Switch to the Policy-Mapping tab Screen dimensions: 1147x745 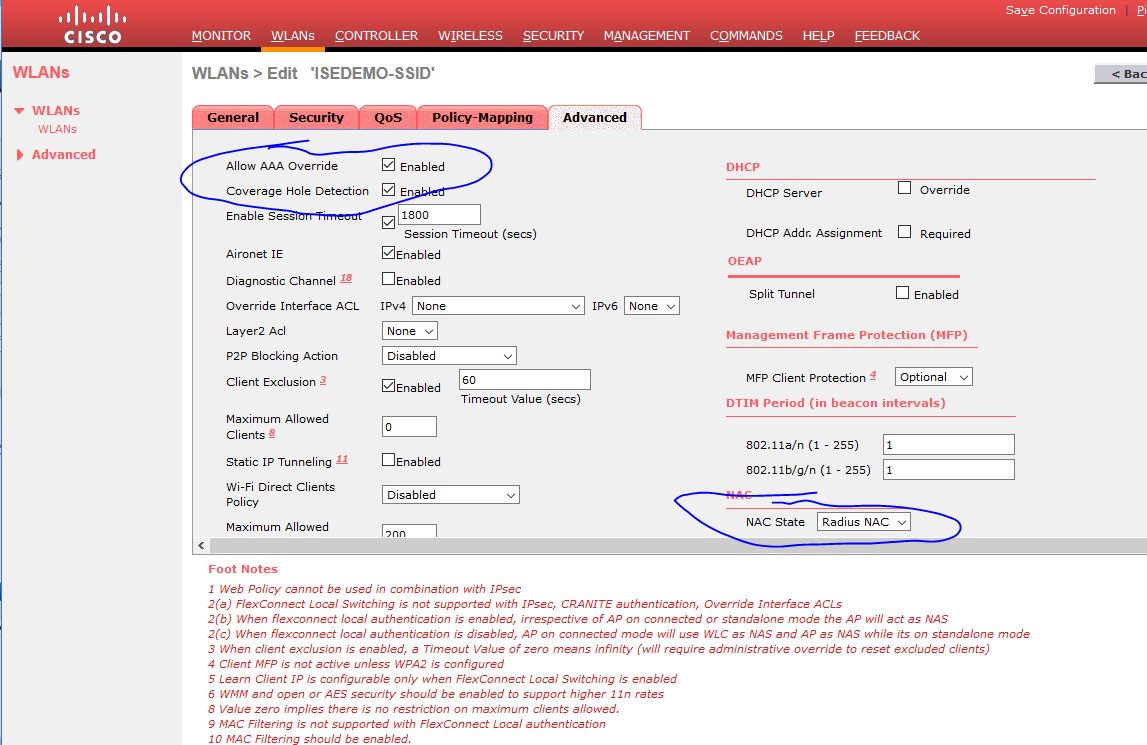482,117
